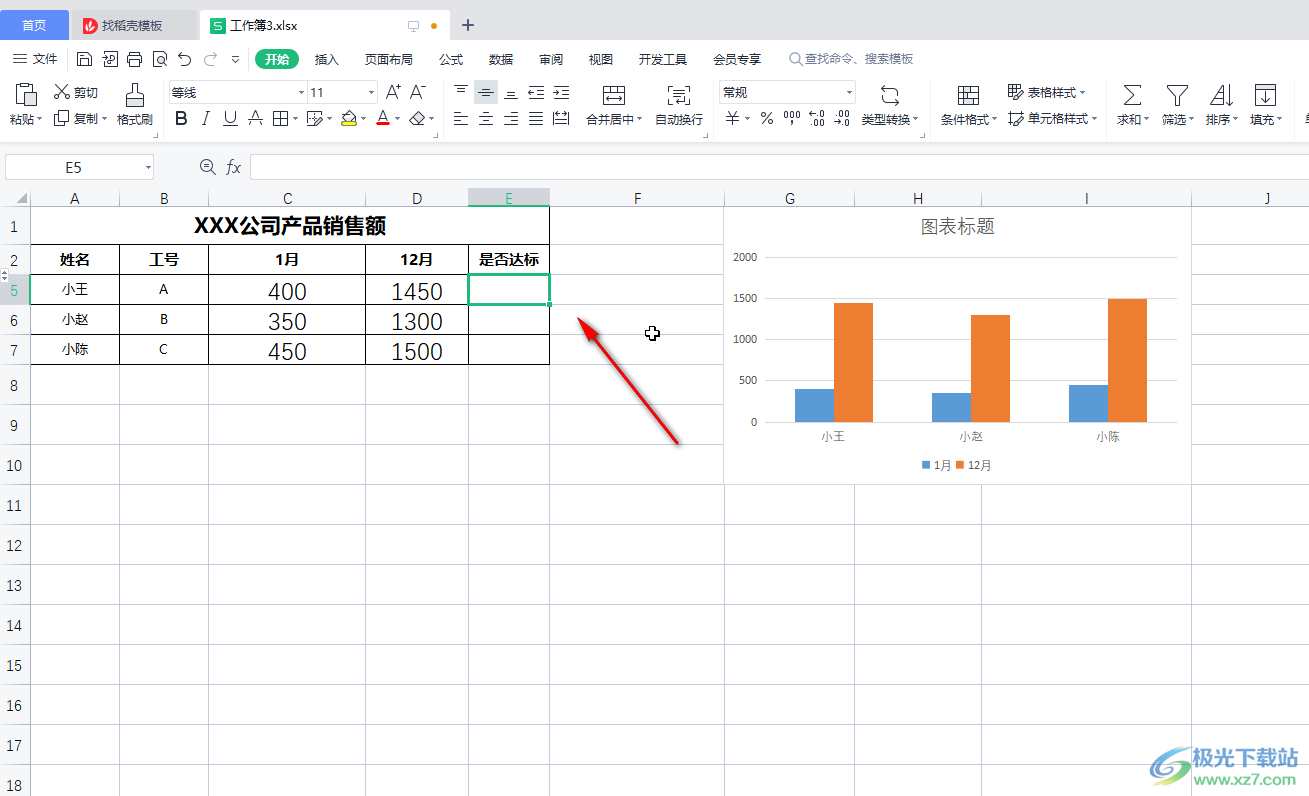Click the formula bar input field

click(x=779, y=167)
